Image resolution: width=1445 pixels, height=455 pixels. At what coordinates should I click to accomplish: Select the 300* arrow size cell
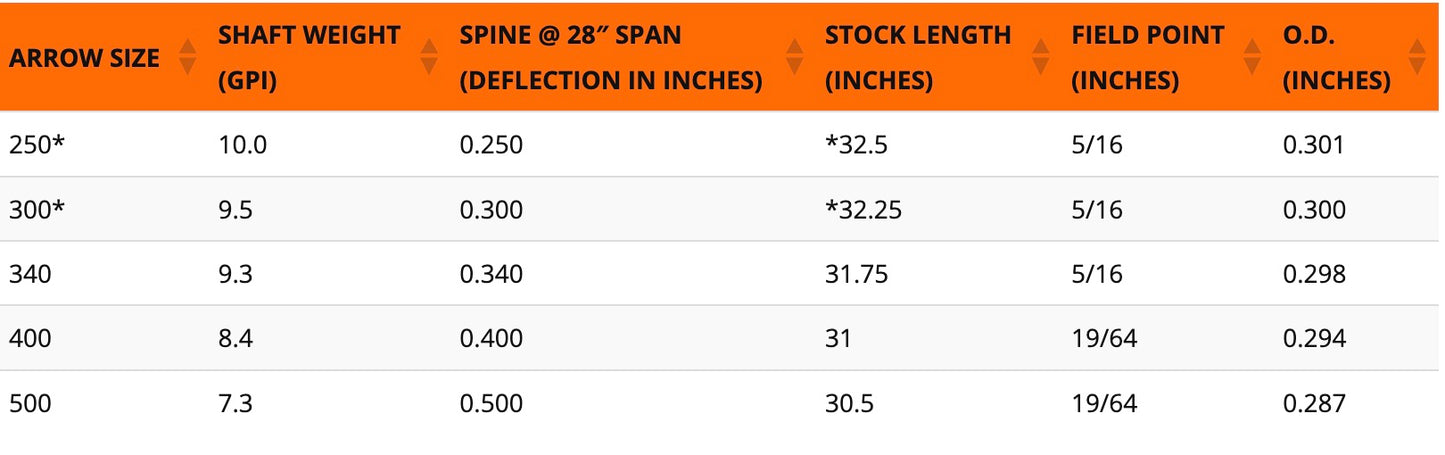click(37, 210)
